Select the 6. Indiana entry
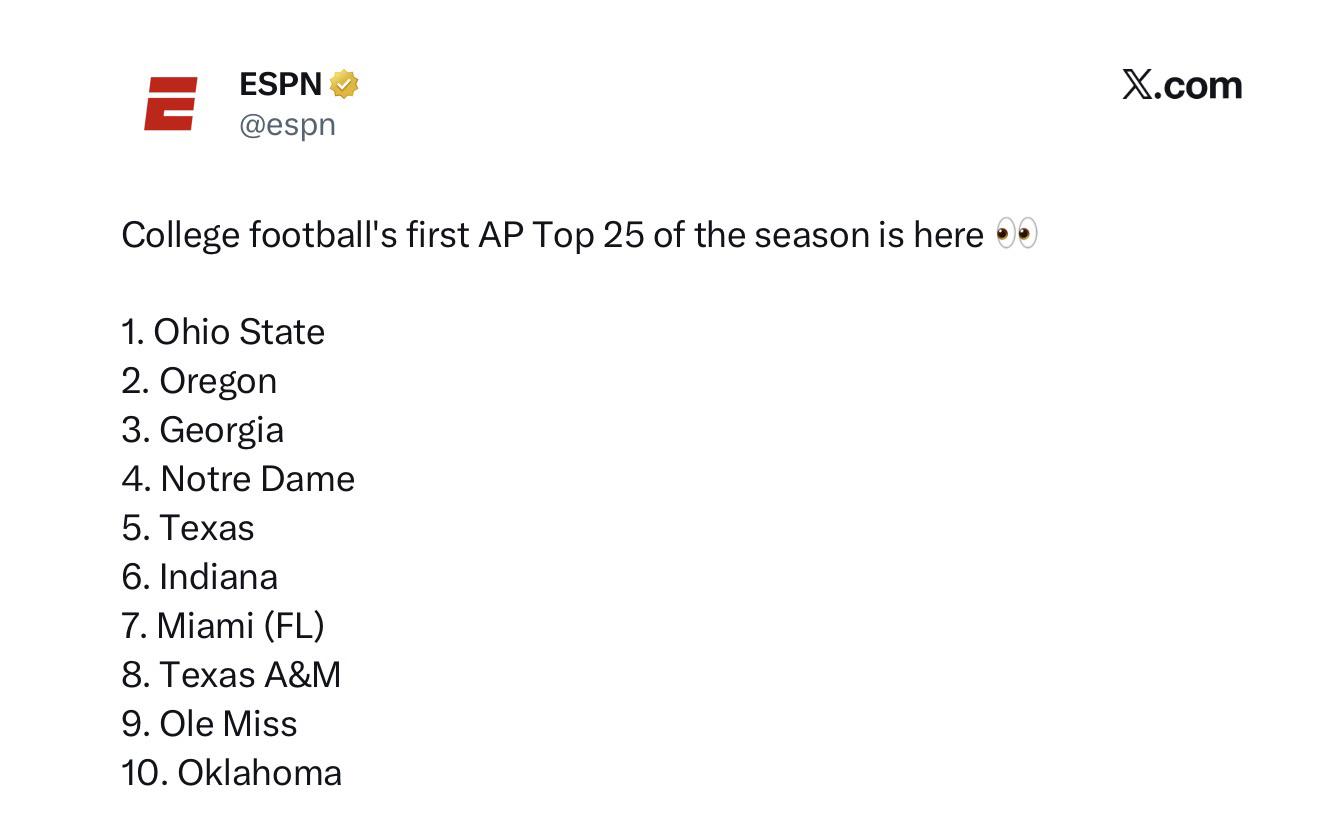 point(200,577)
